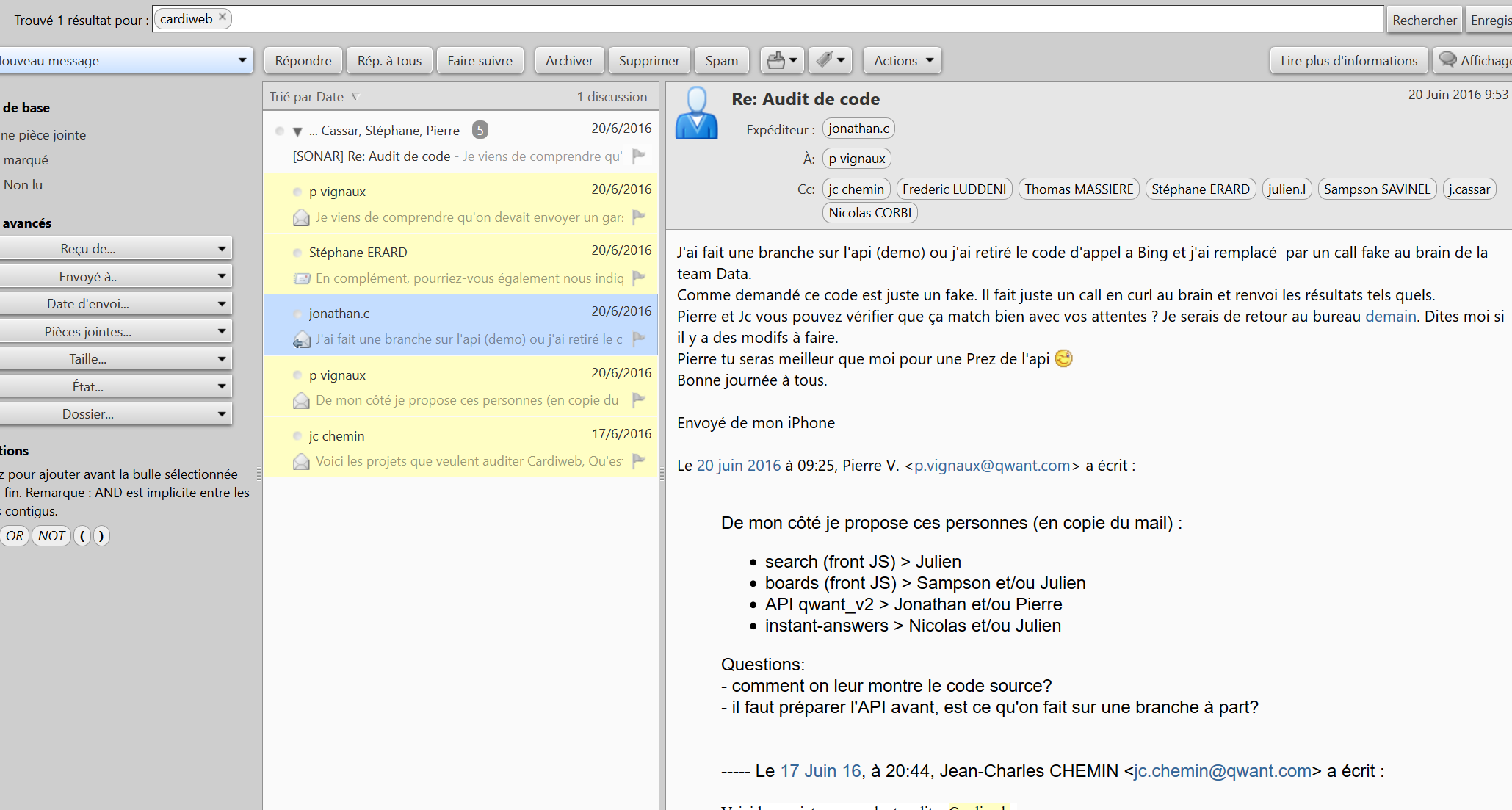The width and height of the screenshot is (1512, 810).
Task: Insert the OR search operator
Action: point(15,535)
